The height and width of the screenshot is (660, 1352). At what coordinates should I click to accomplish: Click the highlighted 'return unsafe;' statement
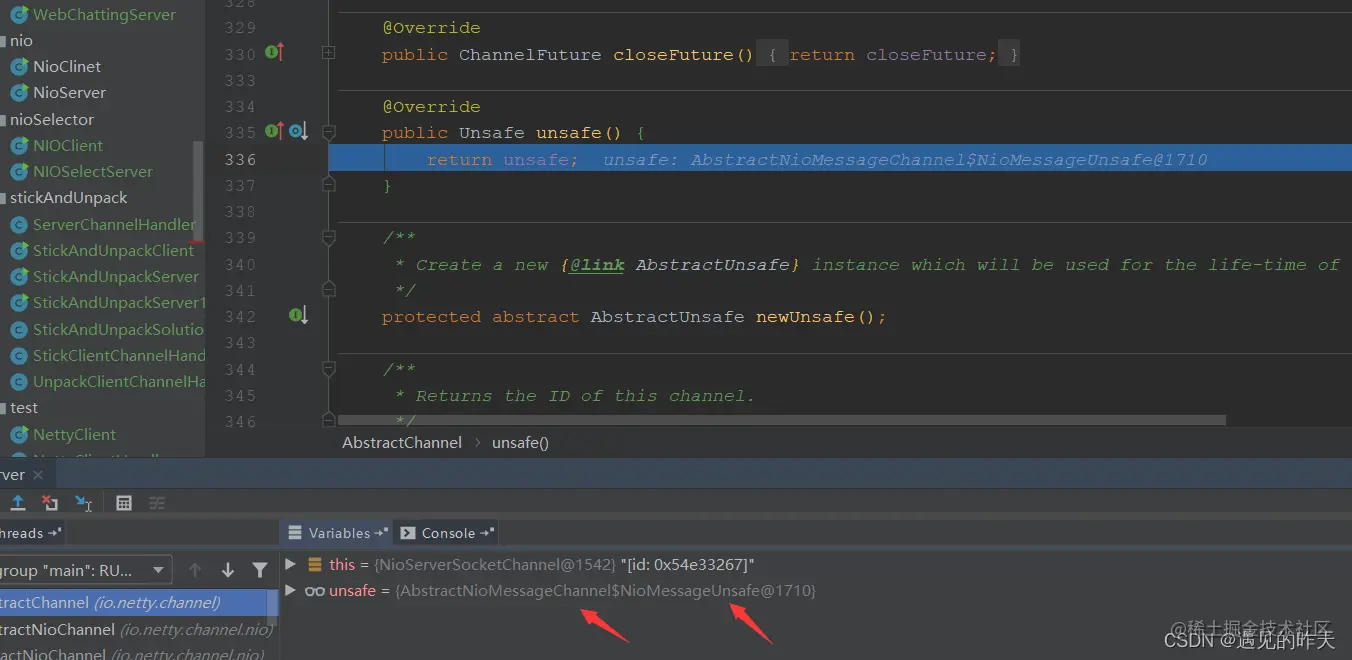pyautogui.click(x=502, y=160)
